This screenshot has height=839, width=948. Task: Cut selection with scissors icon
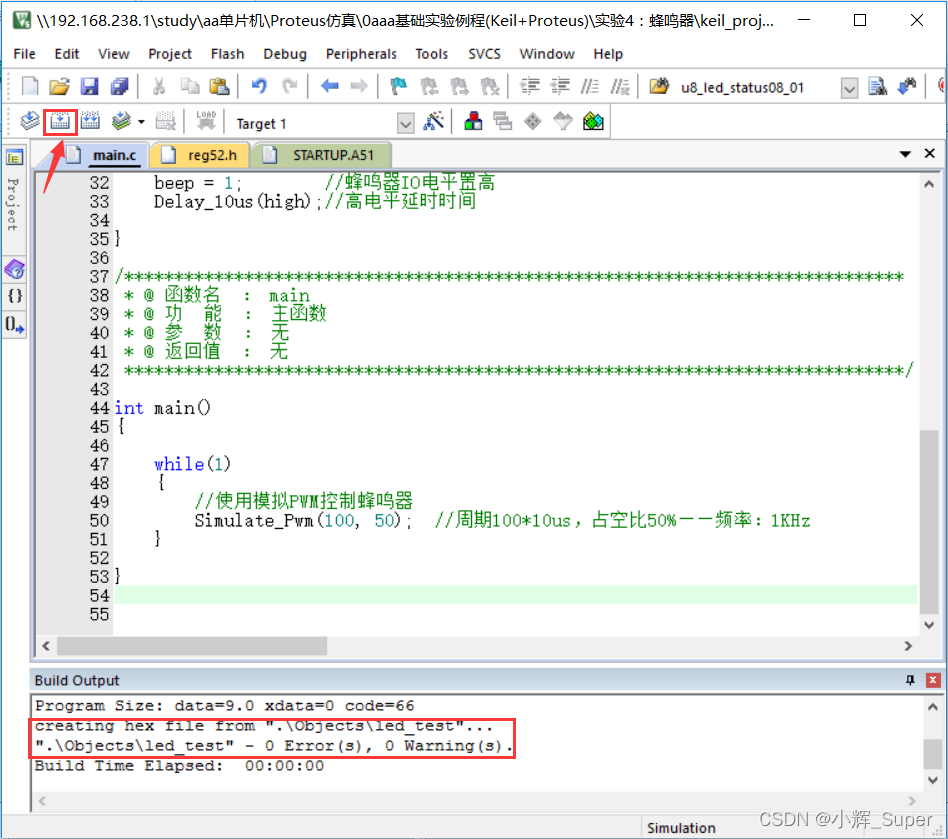click(159, 86)
